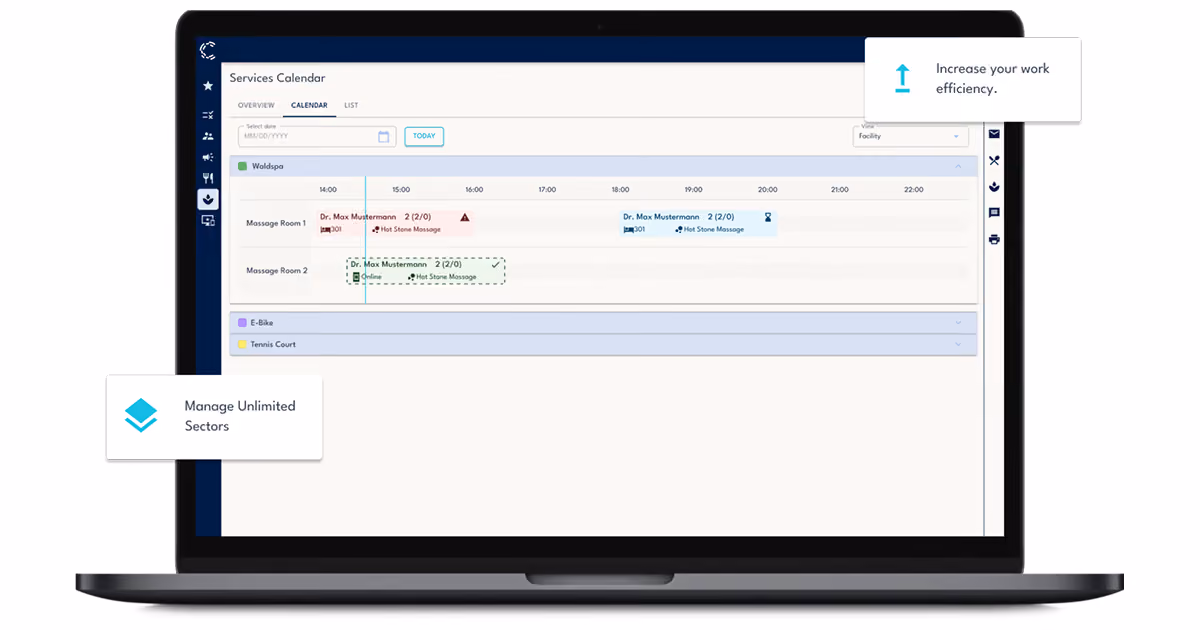The image size is (1200, 630).
Task: Open the monitor devices icon in the sidebar
Action: click(x=208, y=220)
